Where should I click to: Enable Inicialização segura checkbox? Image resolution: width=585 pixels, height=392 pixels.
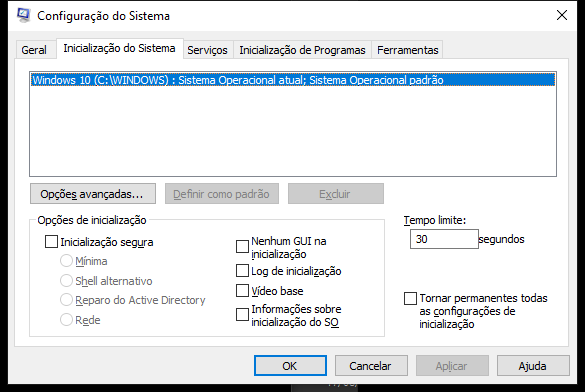[x=51, y=242]
